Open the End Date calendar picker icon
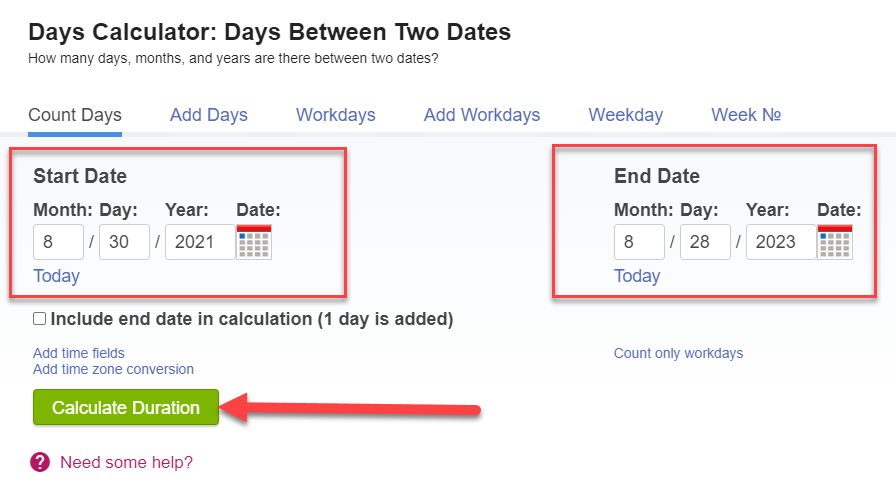This screenshot has height=487, width=896. (835, 242)
